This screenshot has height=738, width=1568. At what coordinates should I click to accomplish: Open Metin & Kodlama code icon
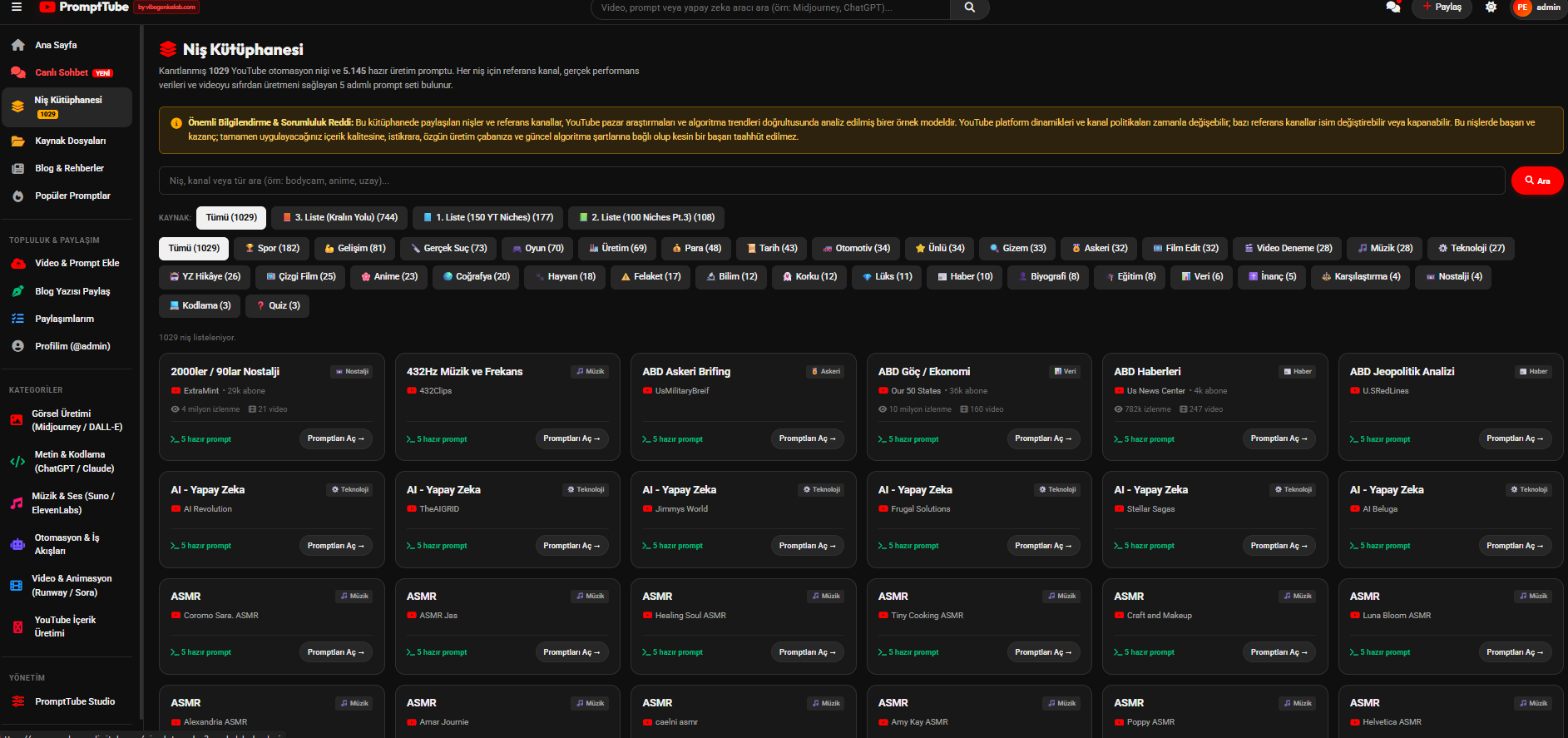pyautogui.click(x=17, y=462)
